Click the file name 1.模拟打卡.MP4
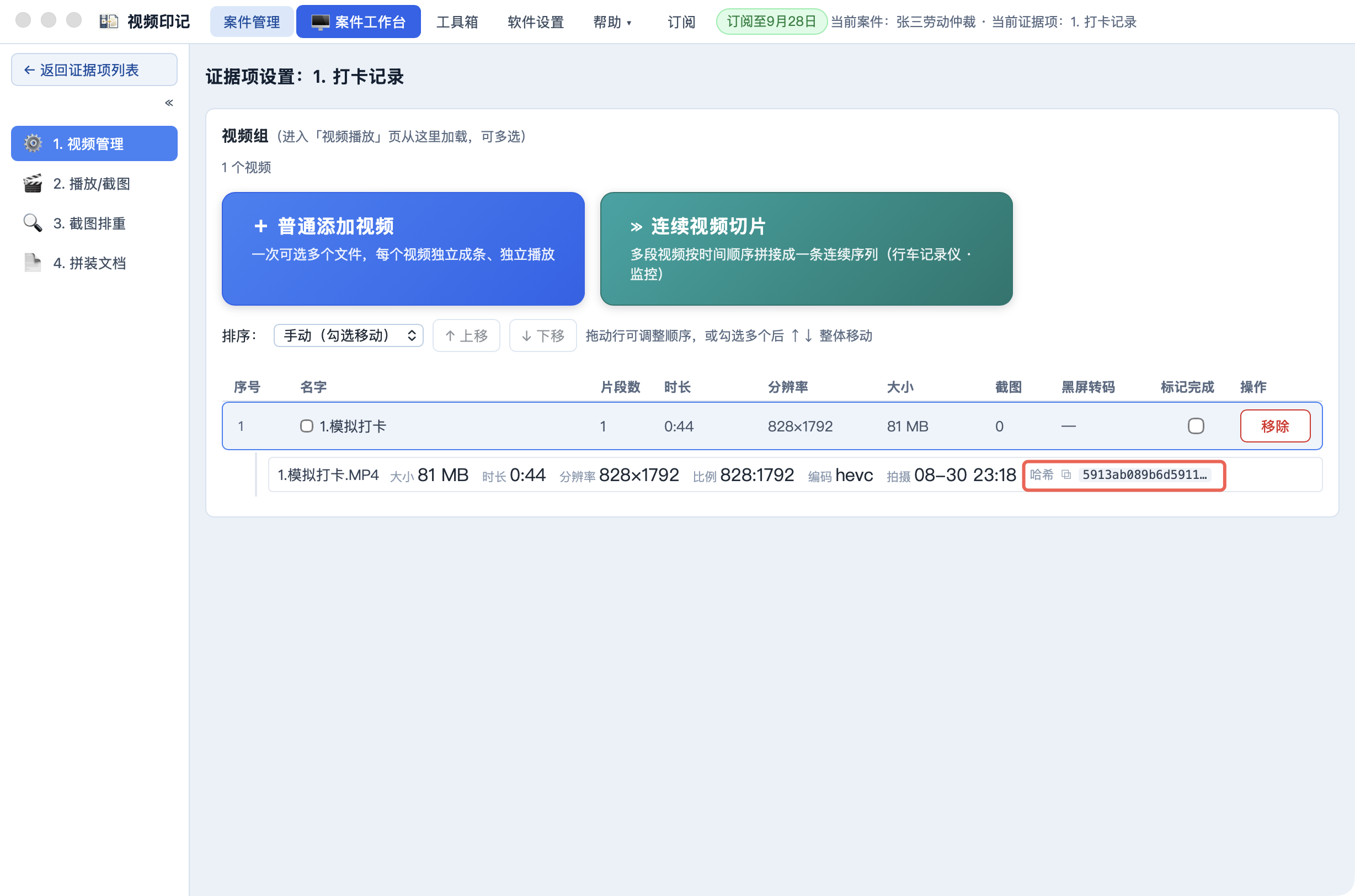This screenshot has width=1355, height=896. (x=328, y=475)
